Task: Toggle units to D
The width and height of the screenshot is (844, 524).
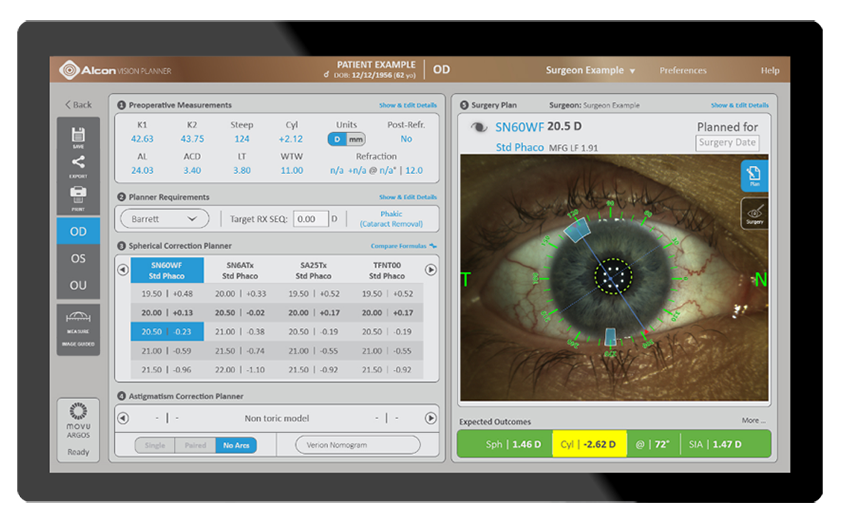Action: [337, 139]
